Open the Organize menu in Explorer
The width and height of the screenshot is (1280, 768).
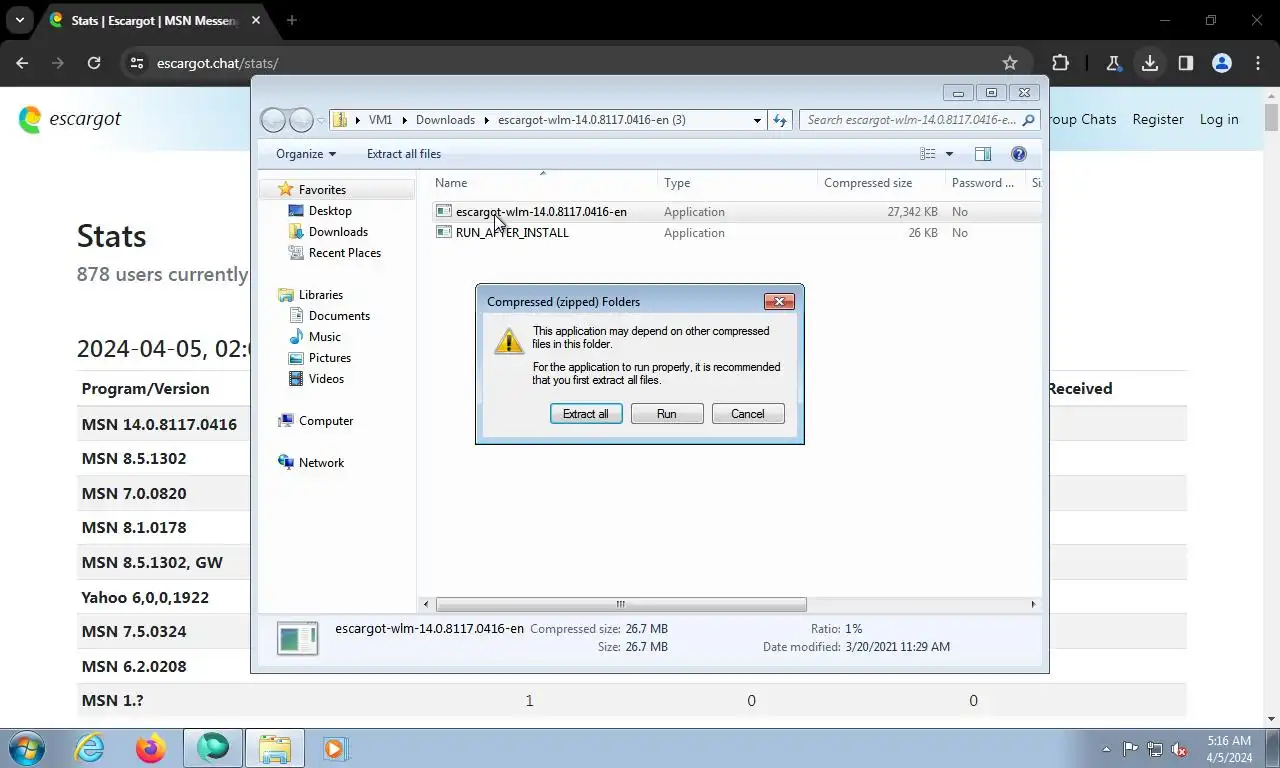[306, 154]
